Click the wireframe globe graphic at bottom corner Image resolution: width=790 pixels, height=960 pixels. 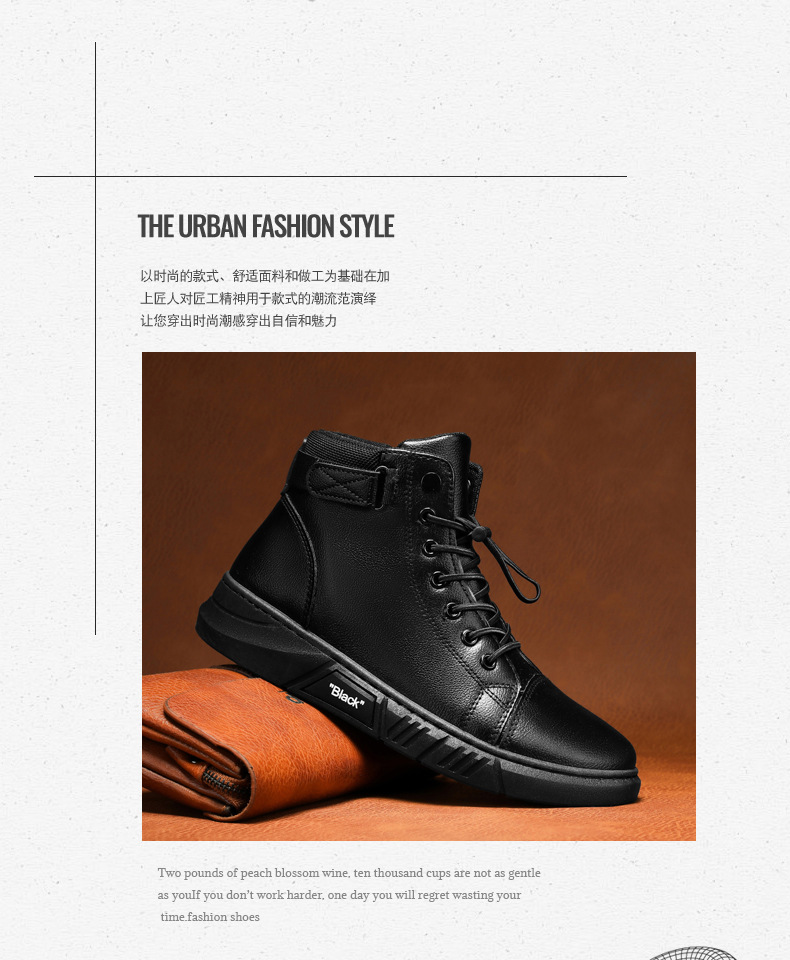[692, 953]
